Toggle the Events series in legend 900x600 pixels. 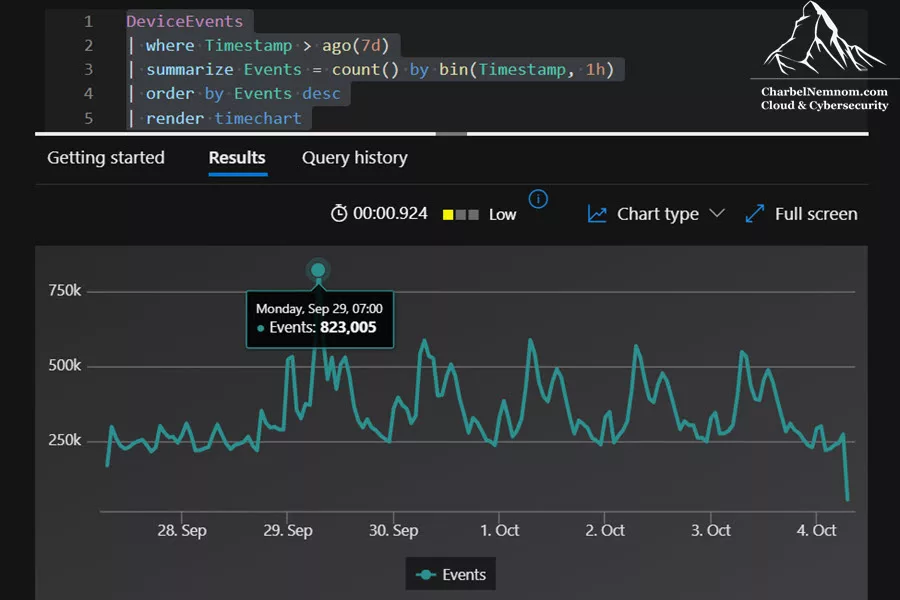point(451,574)
